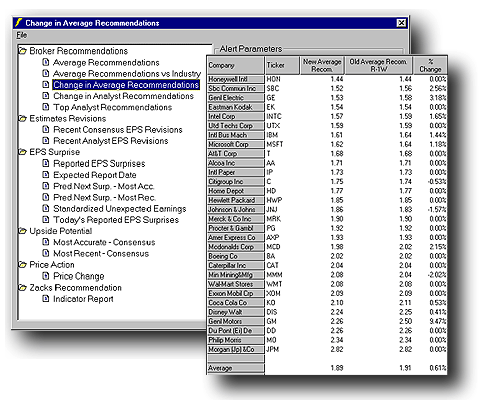Click document icon beside Today's Reported EPS Surprises
The height and width of the screenshot is (400, 490).
tap(46, 220)
